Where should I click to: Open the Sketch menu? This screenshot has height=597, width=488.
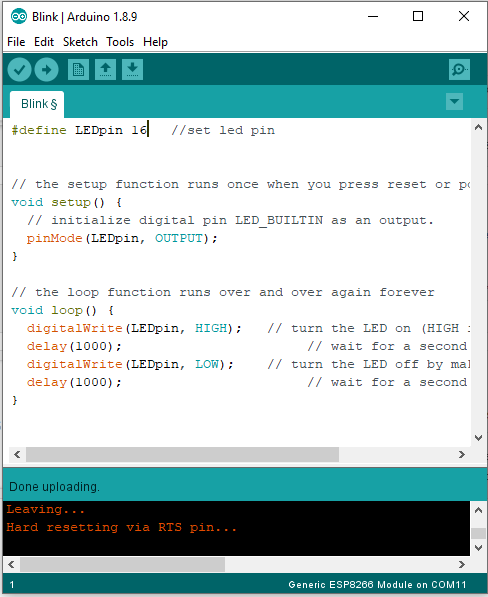coord(80,42)
